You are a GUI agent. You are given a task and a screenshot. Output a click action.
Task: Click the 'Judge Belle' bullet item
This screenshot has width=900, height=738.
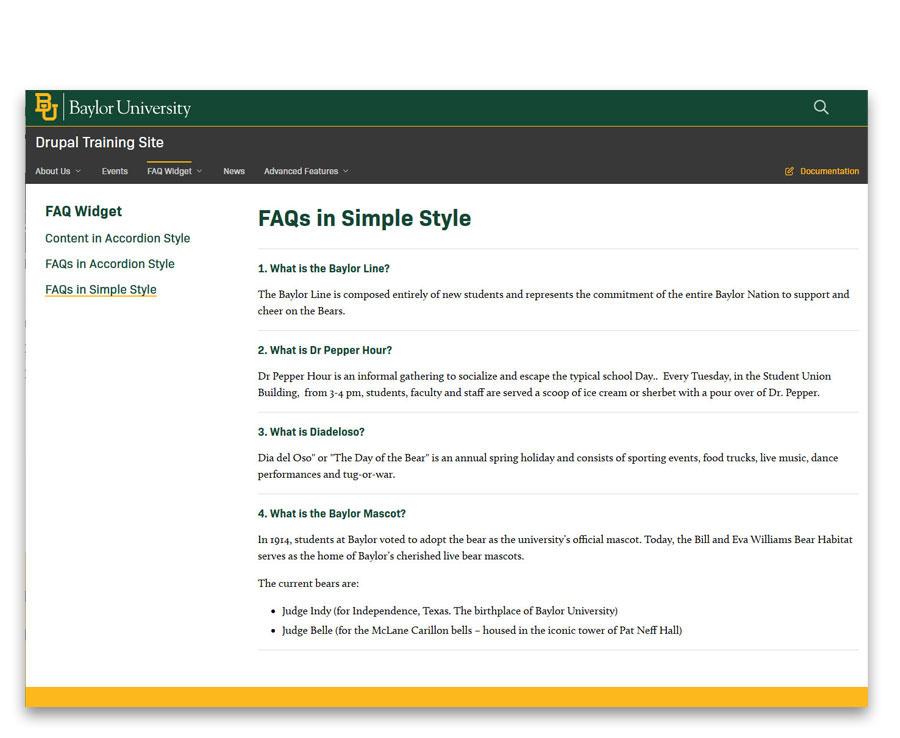pyautogui.click(x=482, y=630)
